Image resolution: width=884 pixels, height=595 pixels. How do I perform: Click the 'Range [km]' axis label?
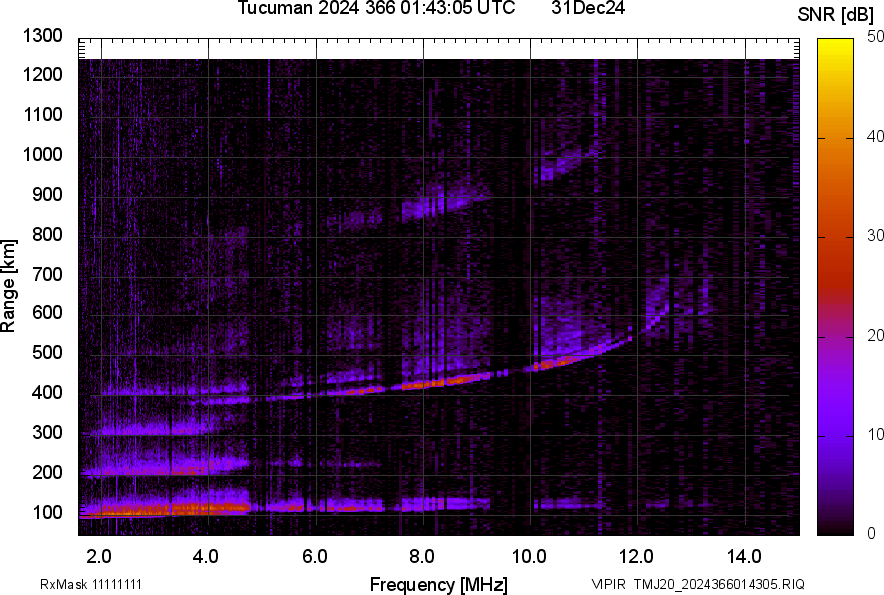[x=9, y=286]
